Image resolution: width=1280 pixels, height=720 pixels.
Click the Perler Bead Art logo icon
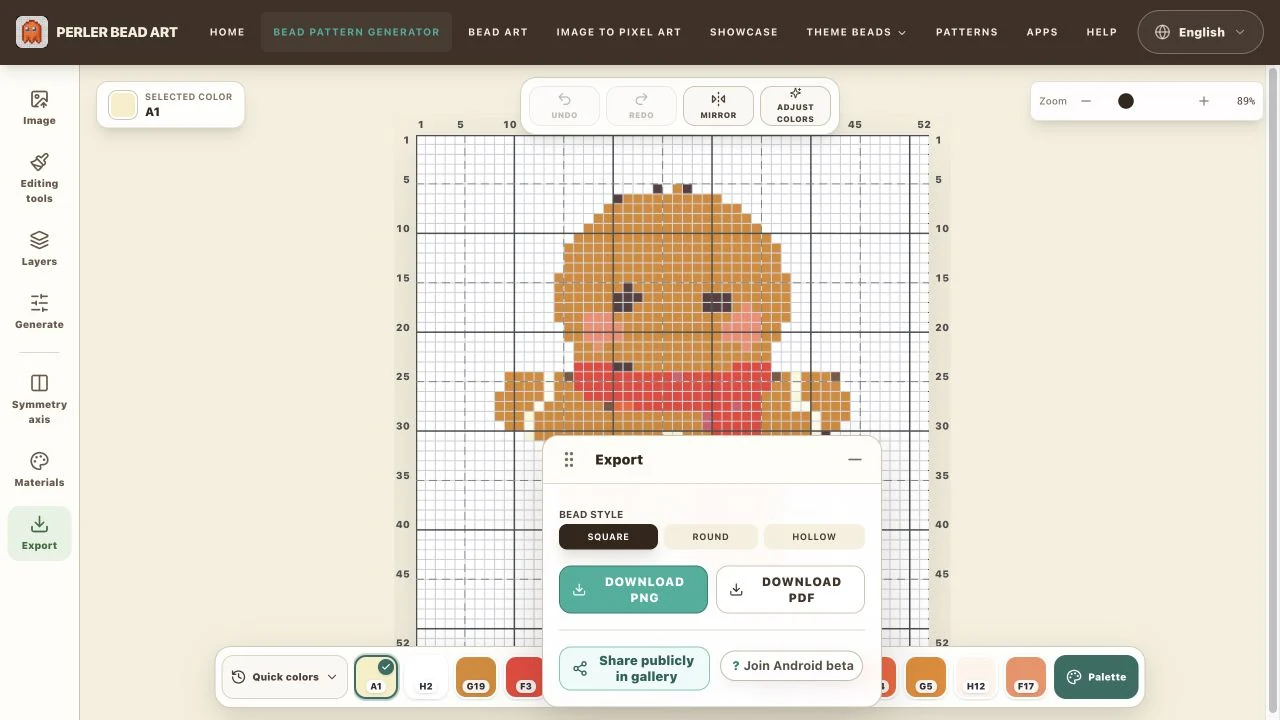32,32
